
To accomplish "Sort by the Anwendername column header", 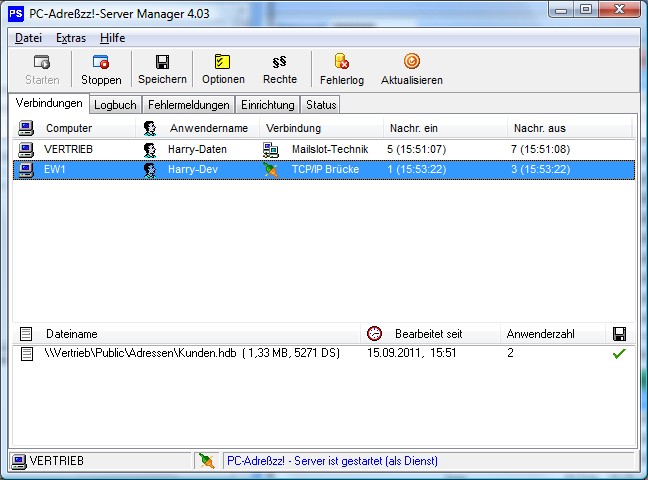I will point(198,128).
